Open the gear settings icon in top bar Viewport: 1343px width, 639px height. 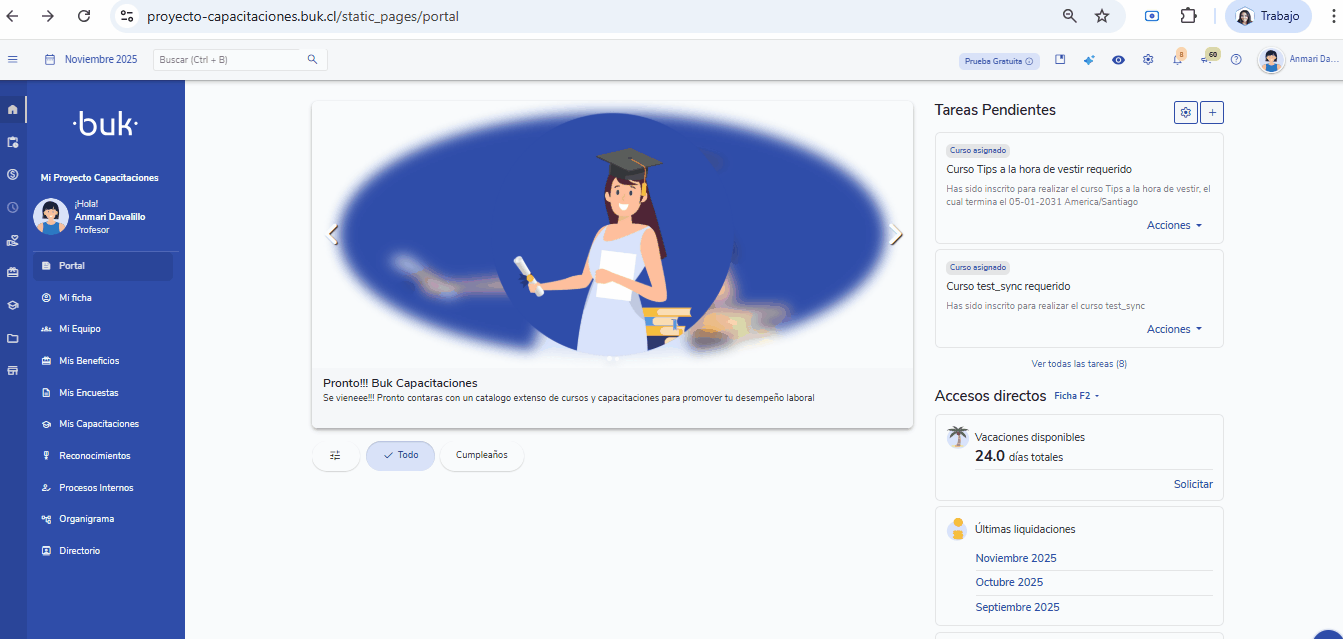click(1148, 60)
